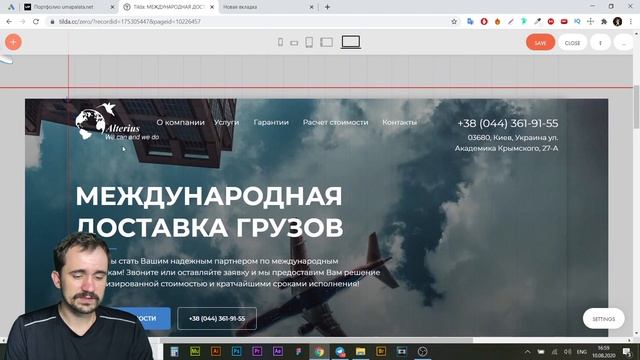
Task: Select the header phone number +38 (044) 361-91-55
Action: [508, 123]
